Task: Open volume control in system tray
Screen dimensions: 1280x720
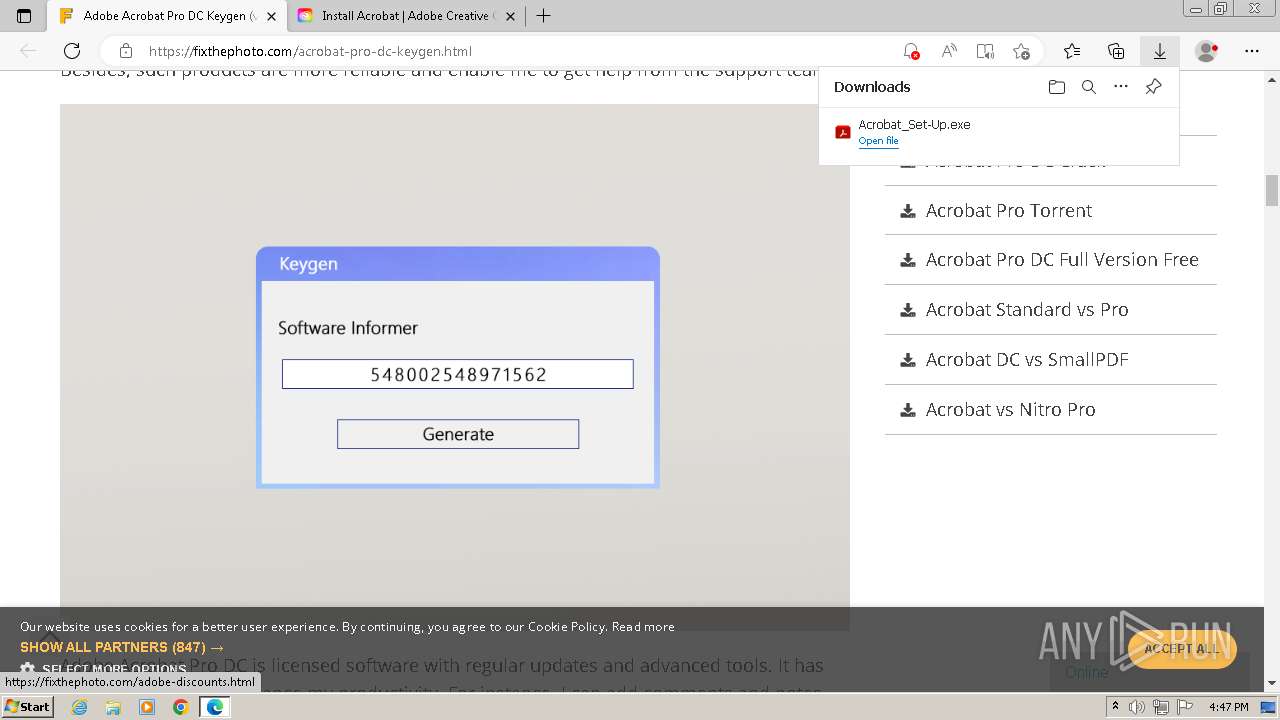Action: pos(1139,707)
